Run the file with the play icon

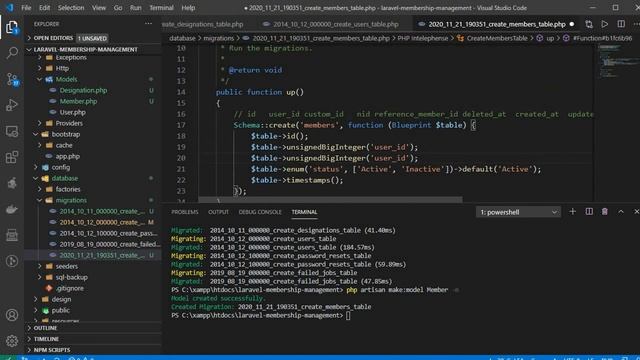tap(605, 24)
